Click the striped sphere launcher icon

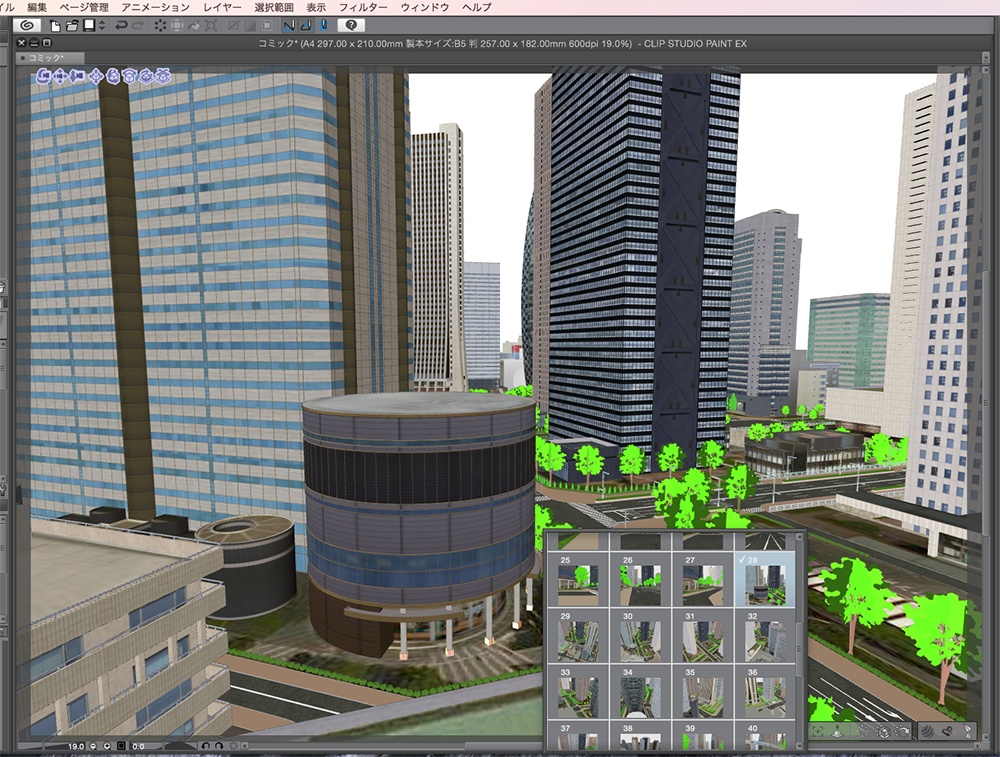[927, 731]
